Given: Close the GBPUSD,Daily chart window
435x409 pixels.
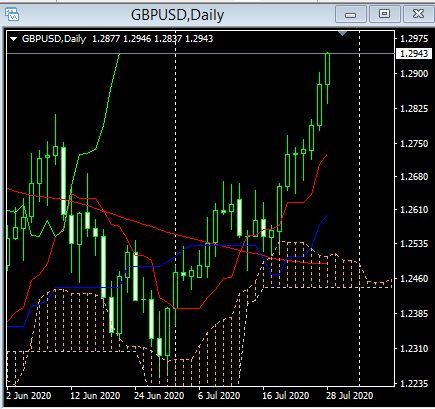Looking at the screenshot, I should 418,14.
